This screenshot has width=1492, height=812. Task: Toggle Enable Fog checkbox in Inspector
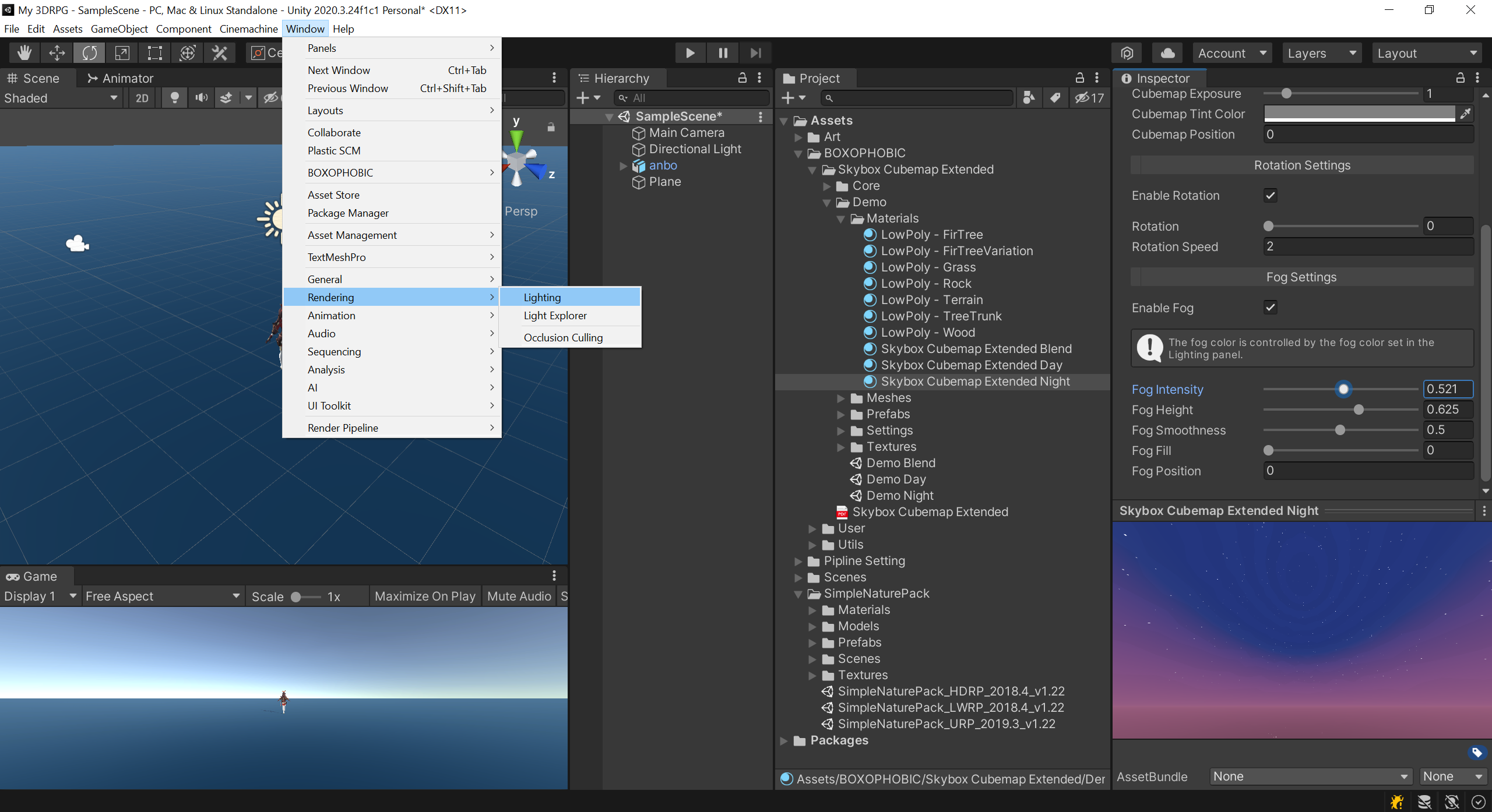(x=1270, y=307)
